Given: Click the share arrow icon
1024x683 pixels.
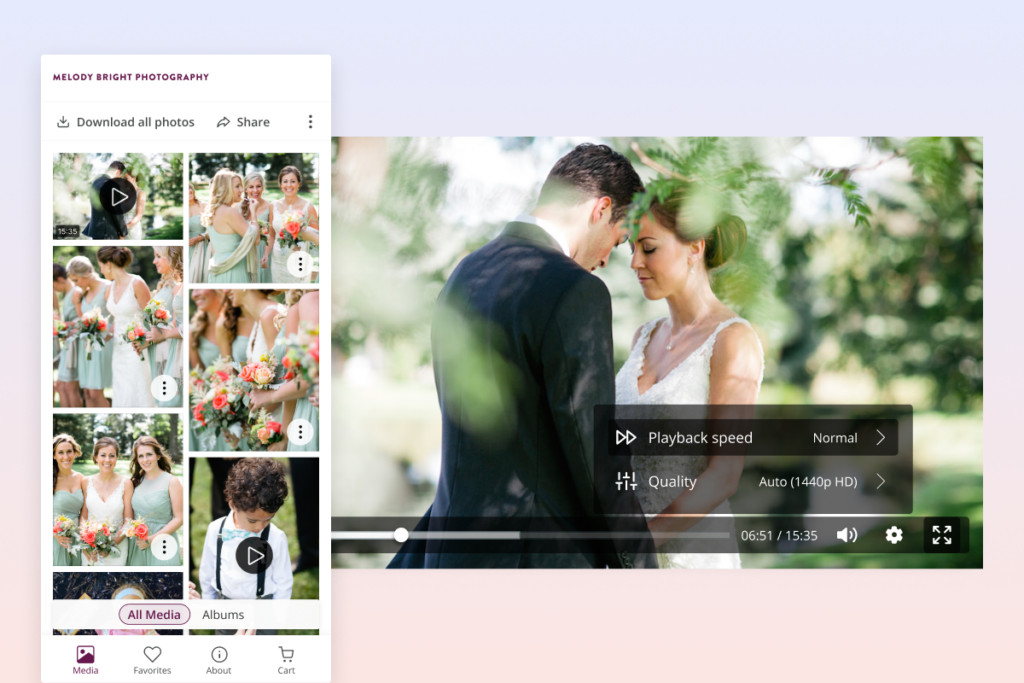Looking at the screenshot, I should pos(224,121).
